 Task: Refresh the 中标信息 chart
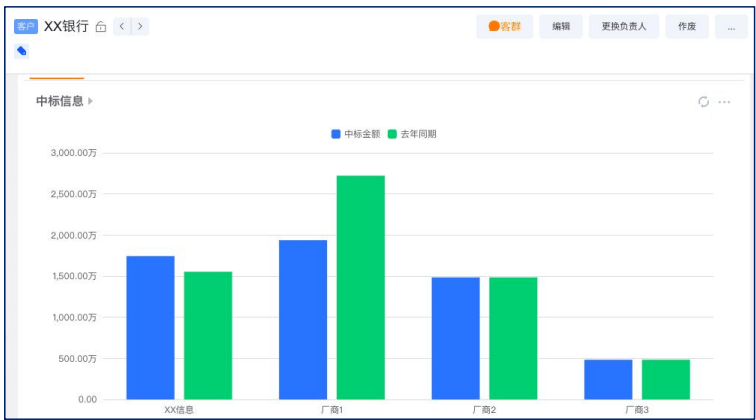pyautogui.click(x=703, y=102)
